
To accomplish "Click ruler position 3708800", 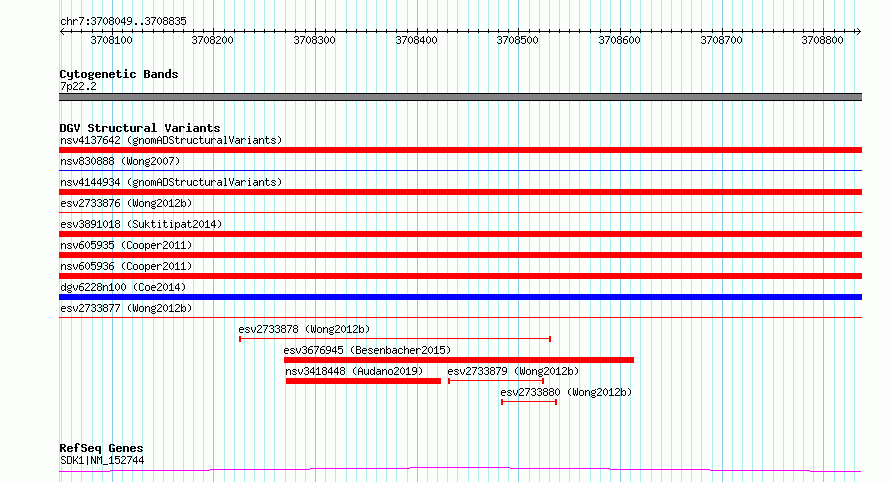I will point(822,40).
